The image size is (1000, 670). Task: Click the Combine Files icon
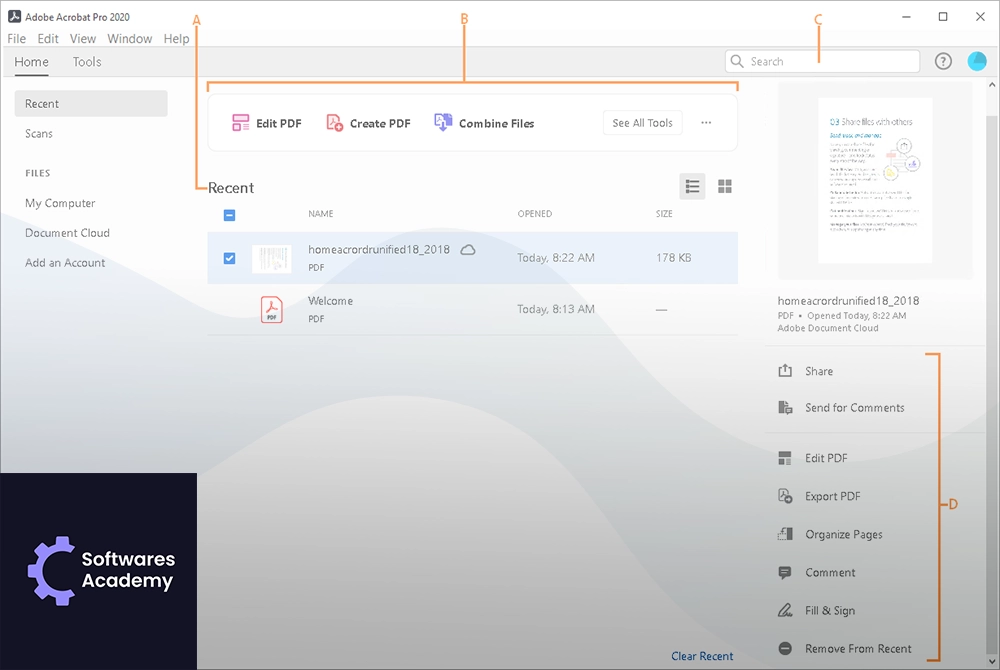(x=443, y=122)
